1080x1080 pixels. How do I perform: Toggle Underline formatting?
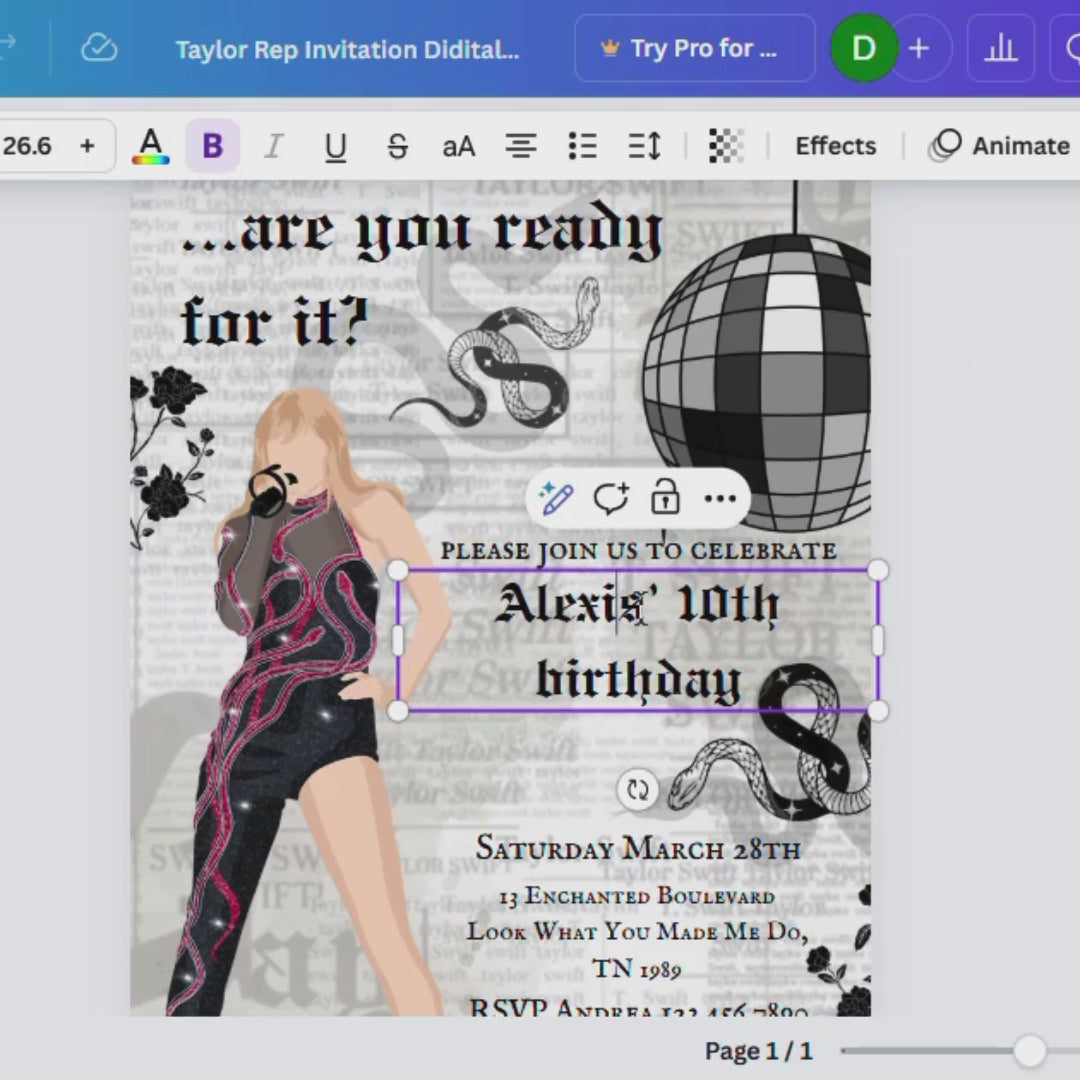pyautogui.click(x=335, y=146)
